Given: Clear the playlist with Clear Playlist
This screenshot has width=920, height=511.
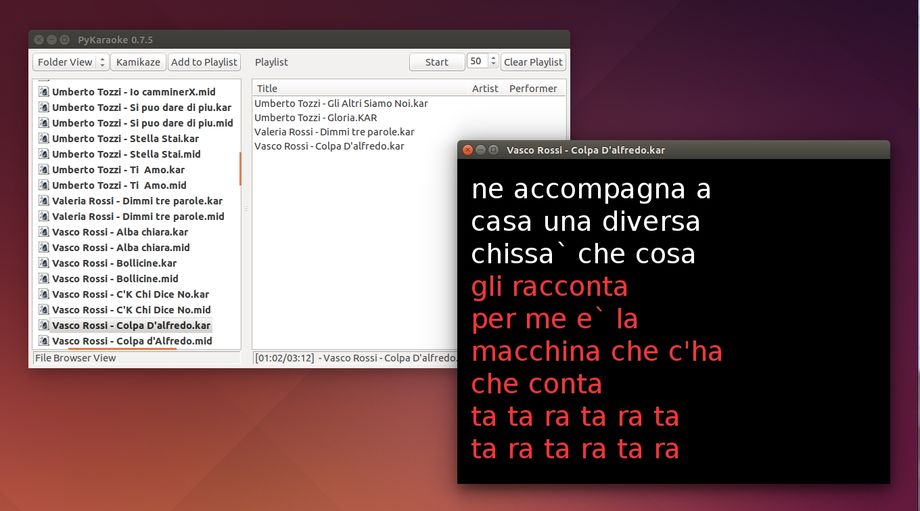Looking at the screenshot, I should (532, 62).
